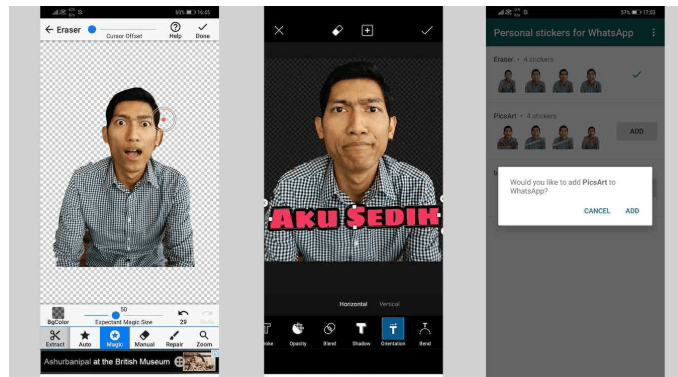Open Help in the Eraser app
The image size is (678, 377).
175,30
